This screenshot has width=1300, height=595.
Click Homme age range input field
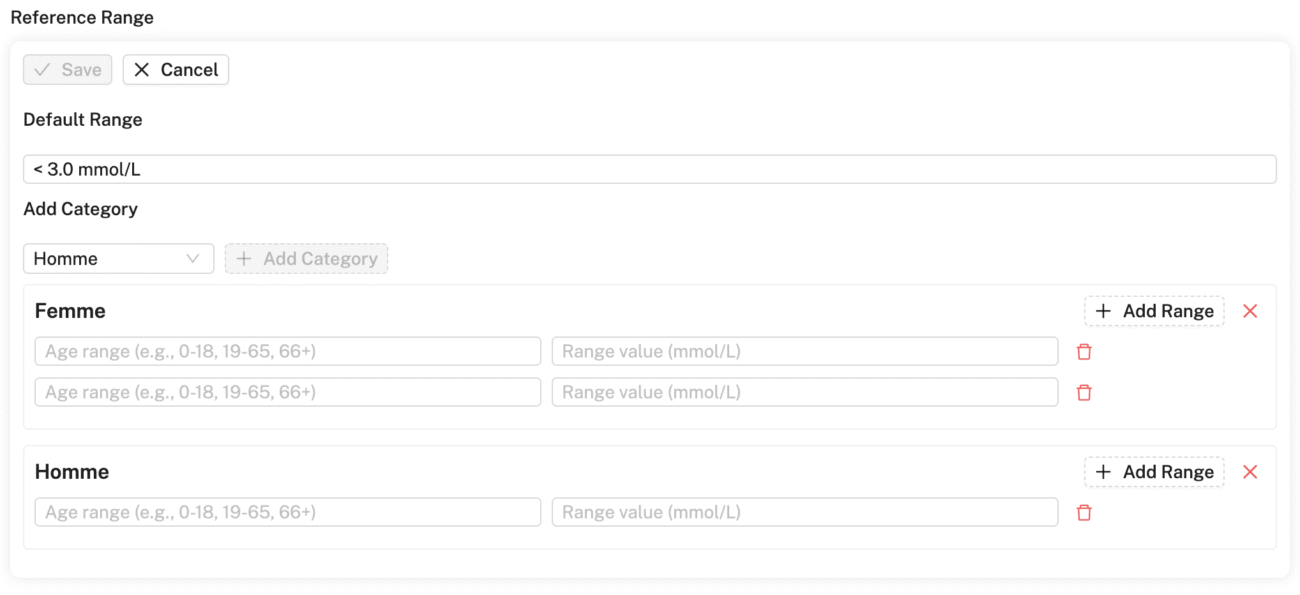[x=288, y=512]
